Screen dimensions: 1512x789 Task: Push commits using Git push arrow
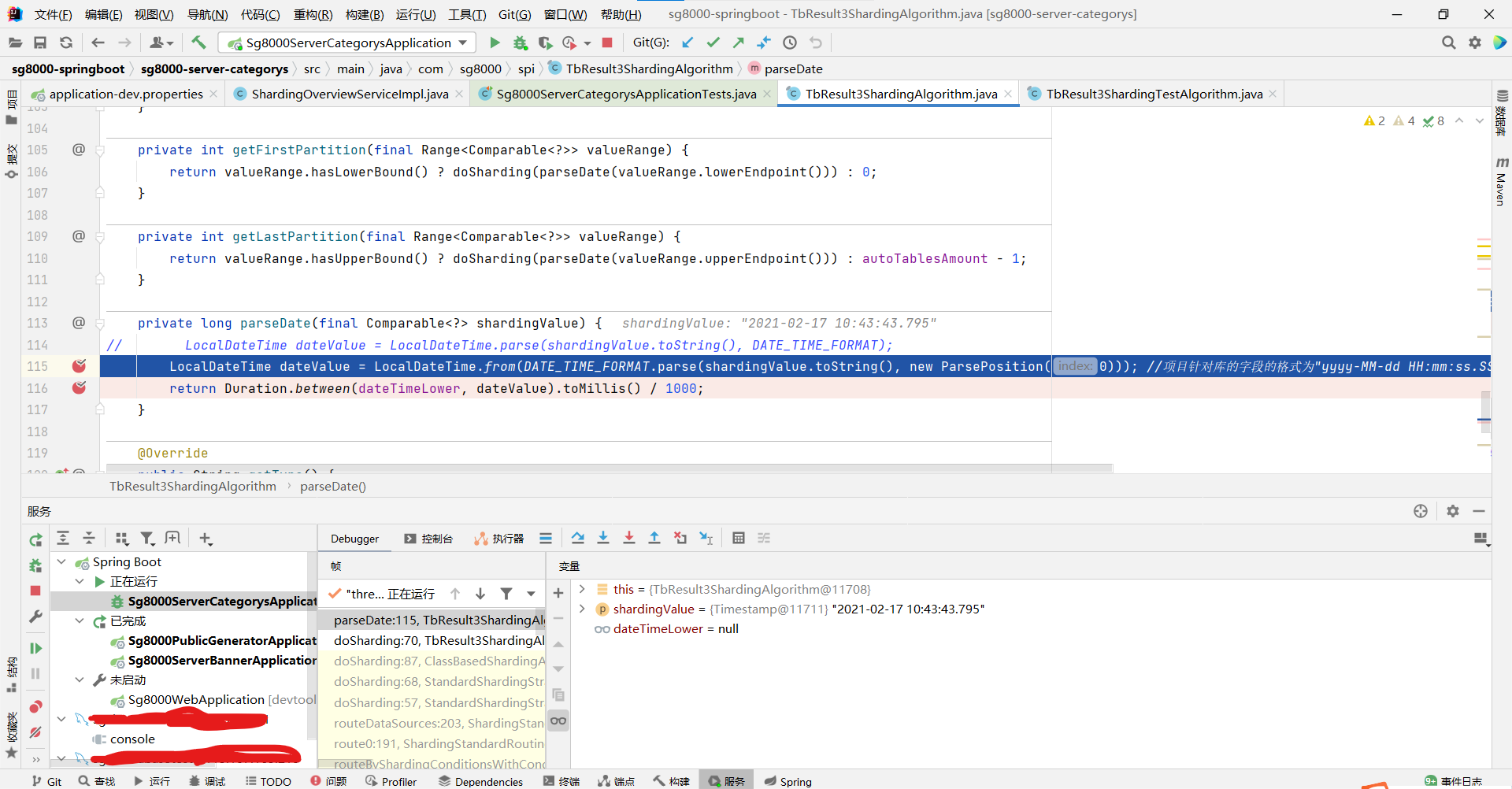(x=739, y=43)
